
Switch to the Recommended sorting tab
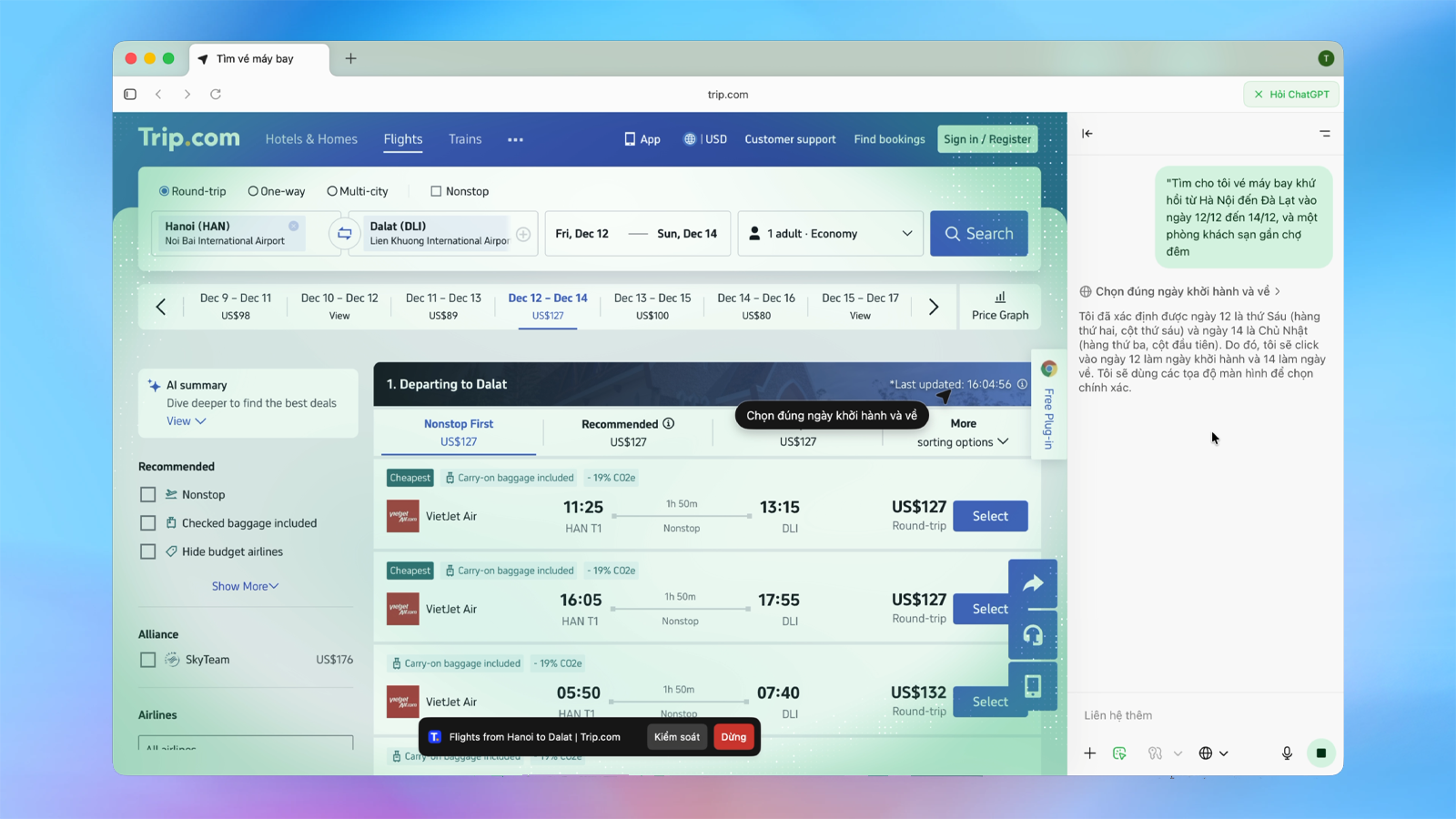click(x=628, y=432)
